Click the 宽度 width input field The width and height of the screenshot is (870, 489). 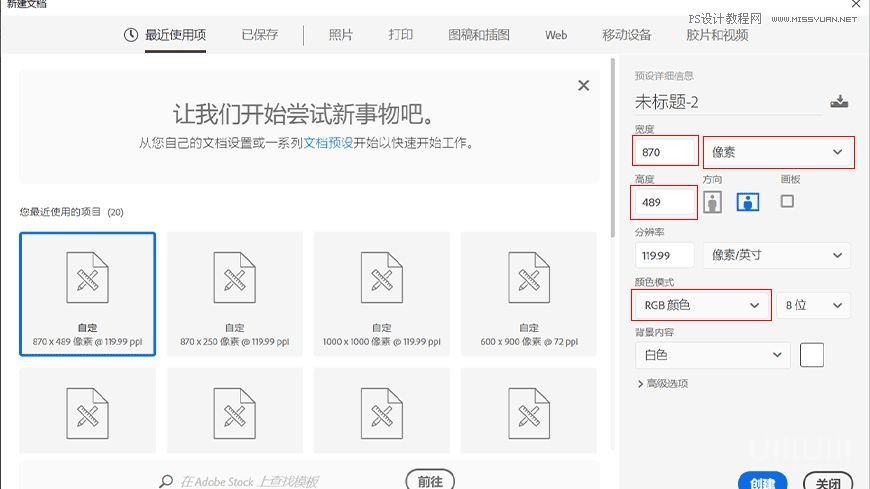click(665, 152)
